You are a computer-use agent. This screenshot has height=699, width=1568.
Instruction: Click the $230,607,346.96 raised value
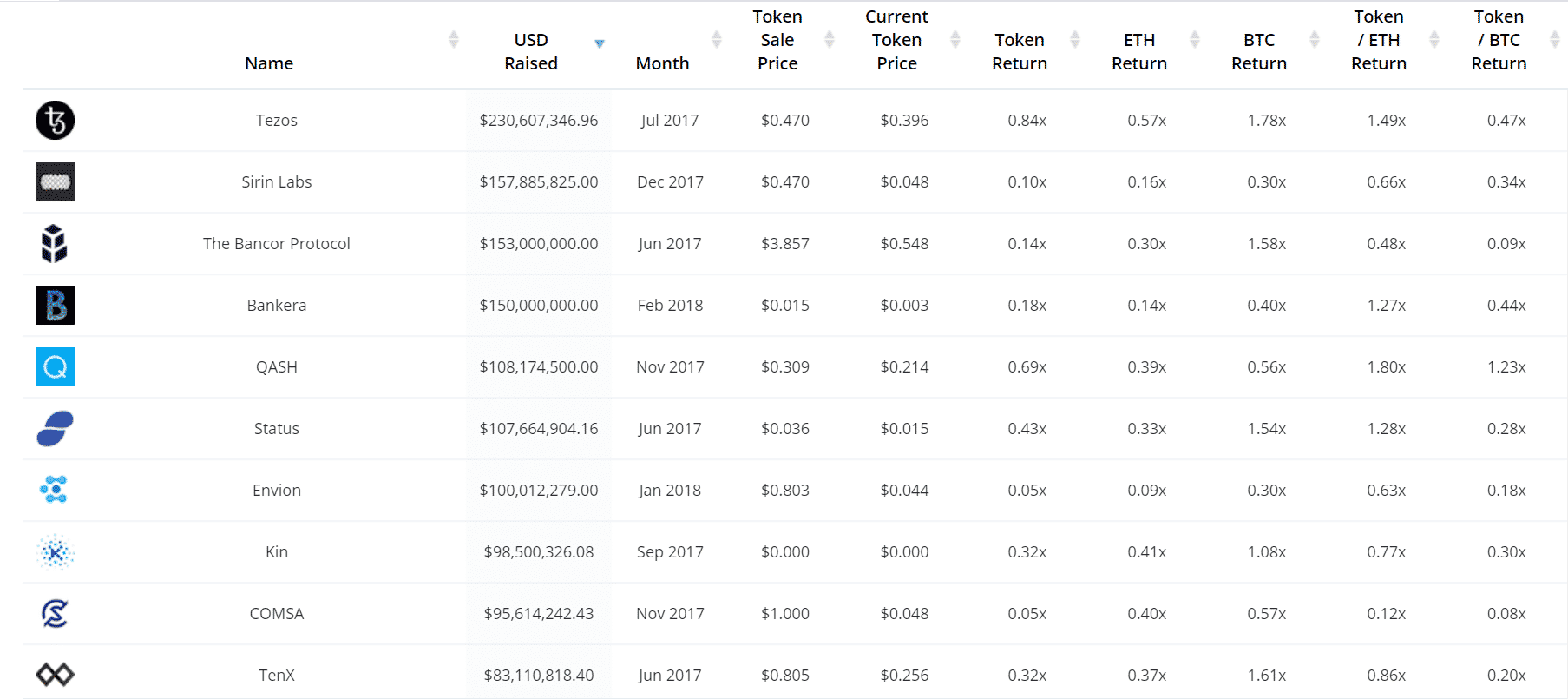coord(539,121)
